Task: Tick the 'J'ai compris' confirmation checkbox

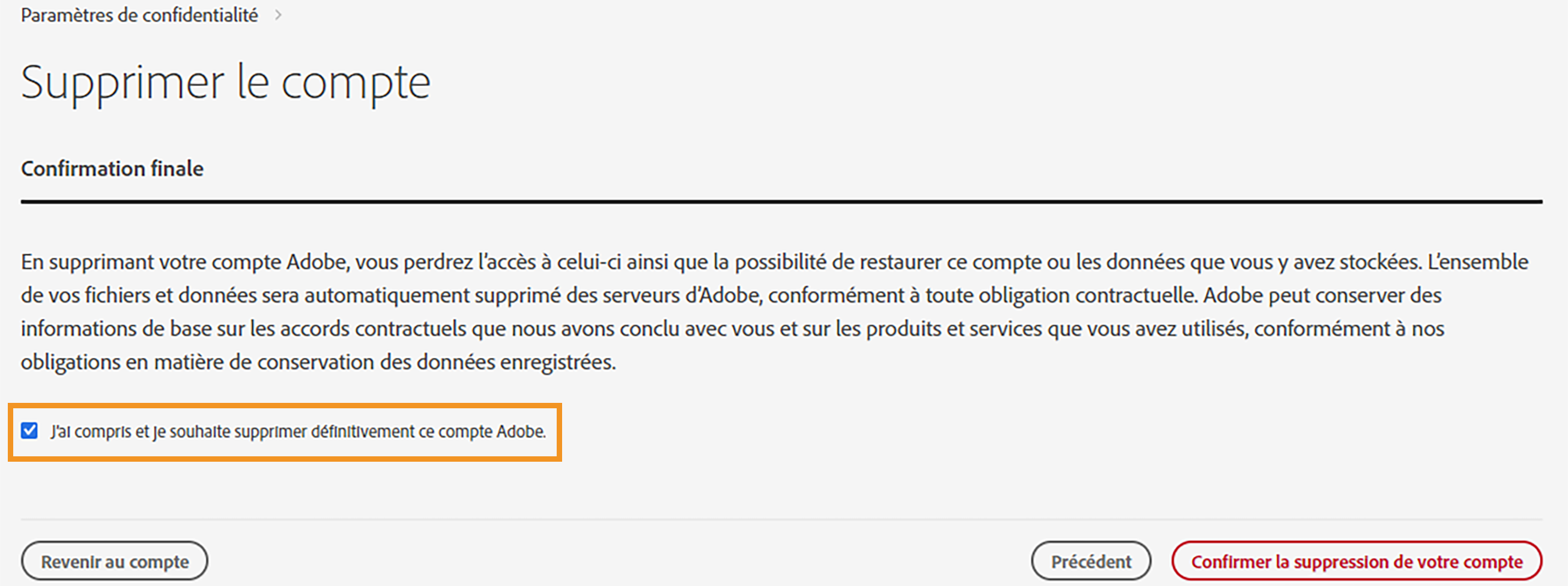Action: (x=29, y=431)
